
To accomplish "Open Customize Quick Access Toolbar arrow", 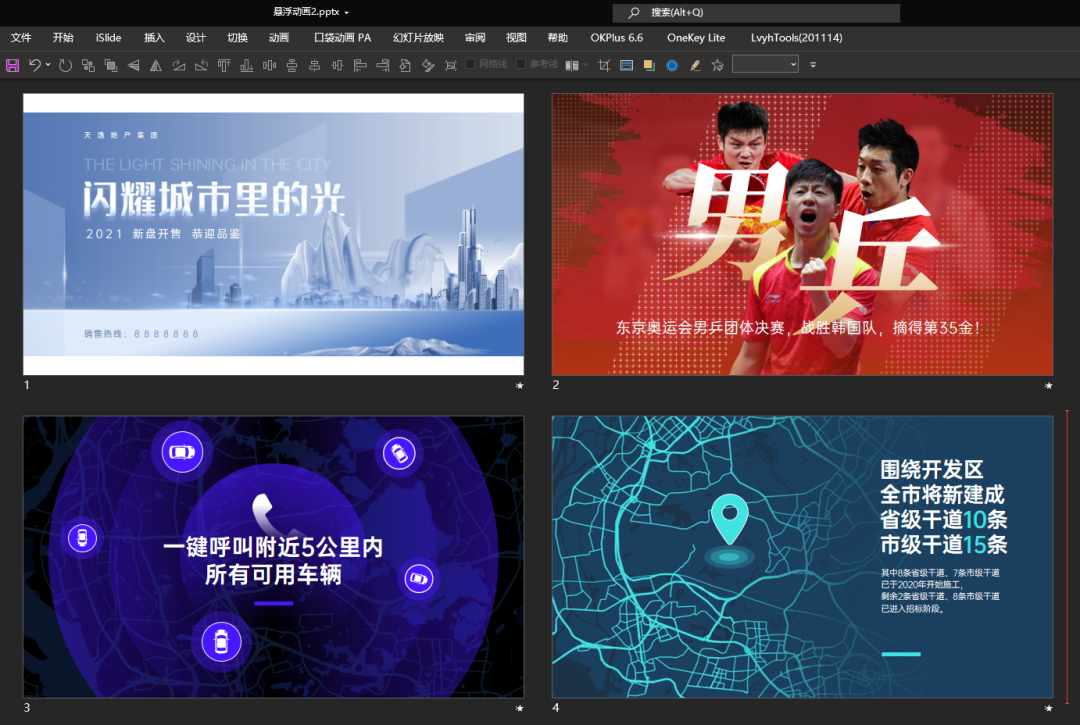I will [x=813, y=65].
